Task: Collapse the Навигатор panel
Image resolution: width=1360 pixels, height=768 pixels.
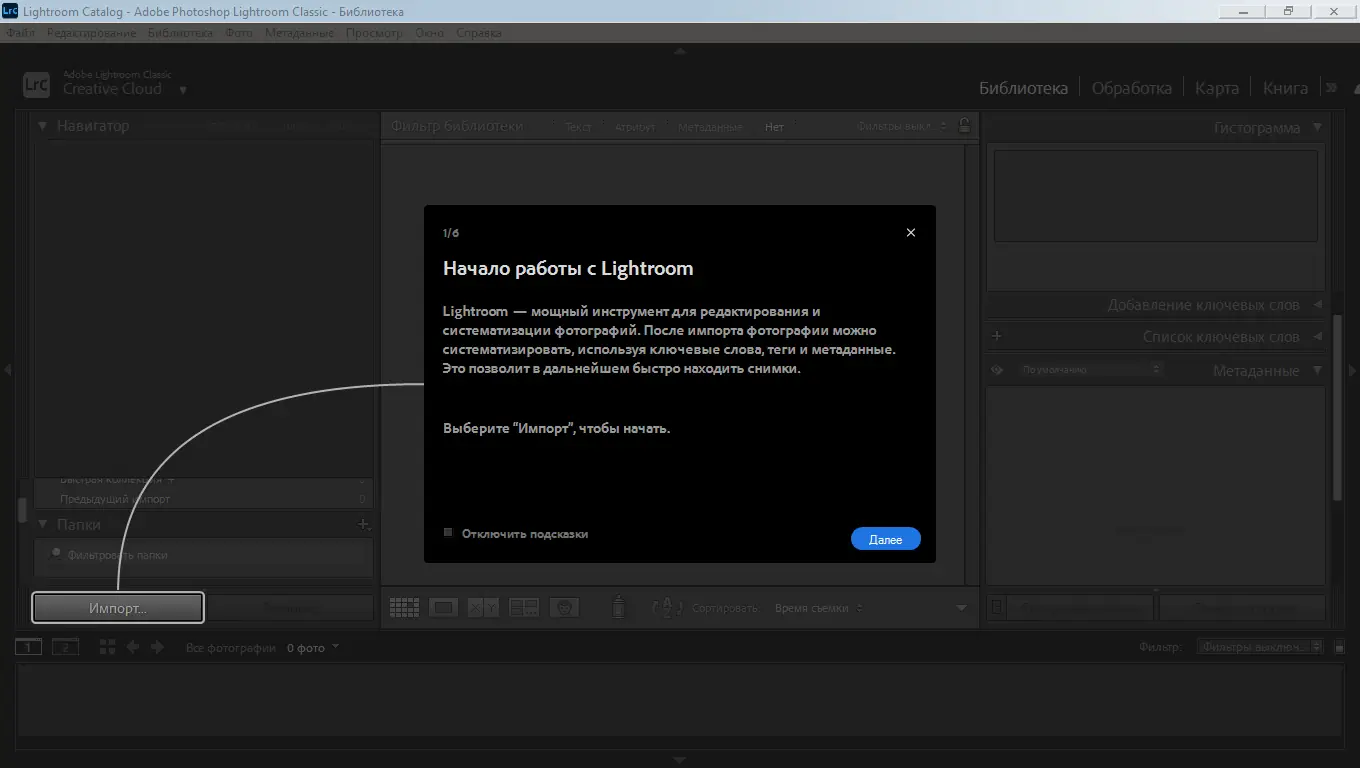Action: 43,126
